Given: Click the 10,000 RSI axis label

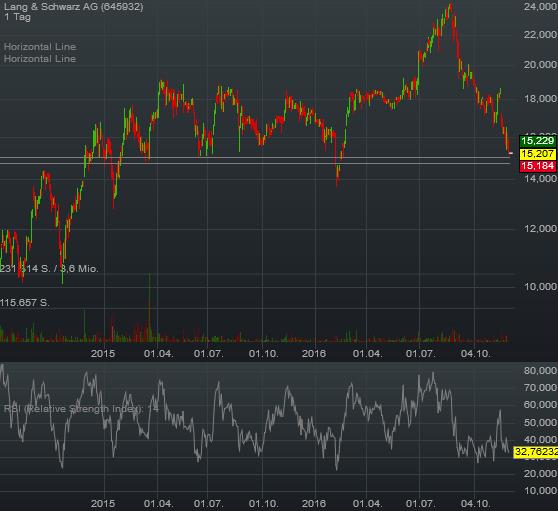Looking at the screenshot, I should pyautogui.click(x=540, y=491).
